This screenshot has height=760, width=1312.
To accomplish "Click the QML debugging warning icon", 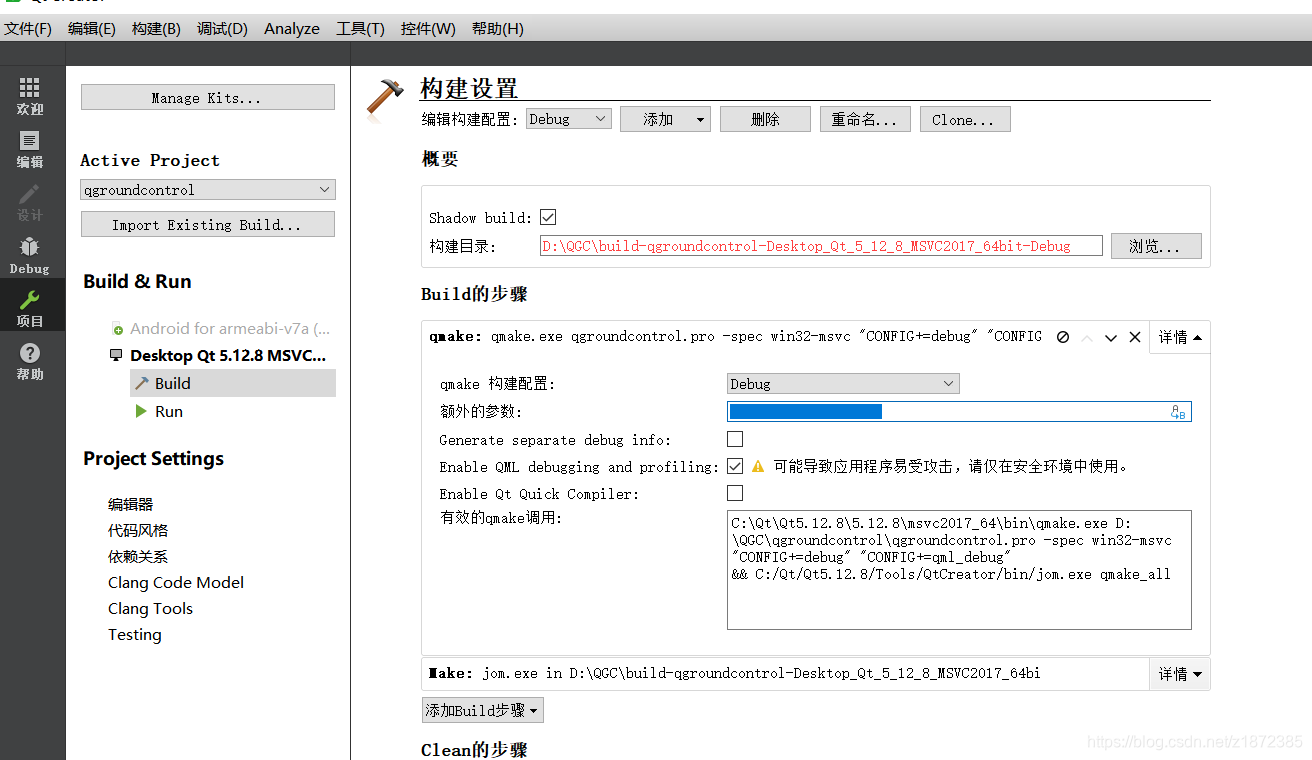I will point(758,466).
